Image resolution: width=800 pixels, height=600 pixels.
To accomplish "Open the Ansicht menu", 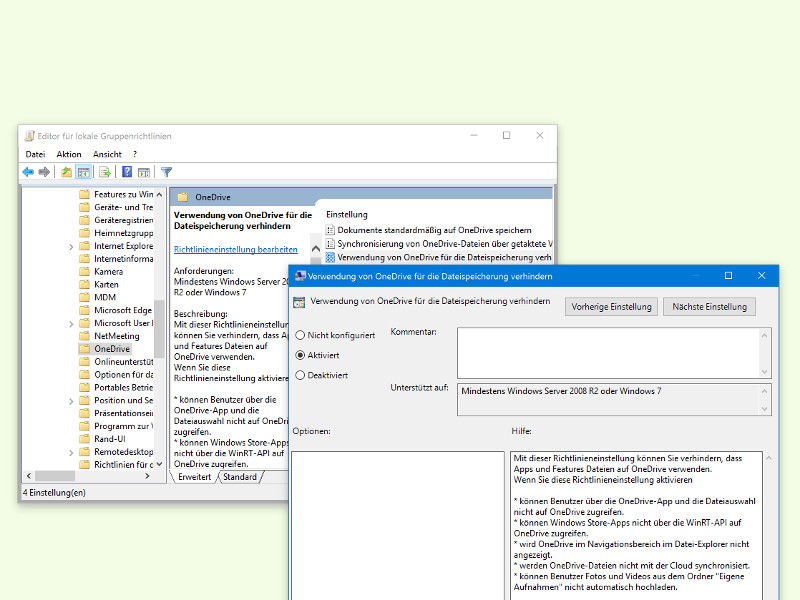I will tap(107, 154).
